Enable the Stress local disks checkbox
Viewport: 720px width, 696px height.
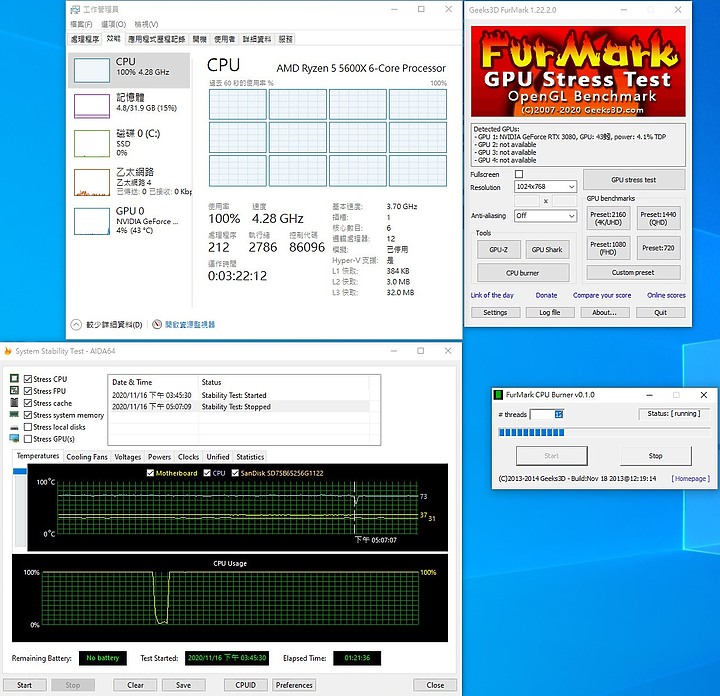tap(28, 427)
